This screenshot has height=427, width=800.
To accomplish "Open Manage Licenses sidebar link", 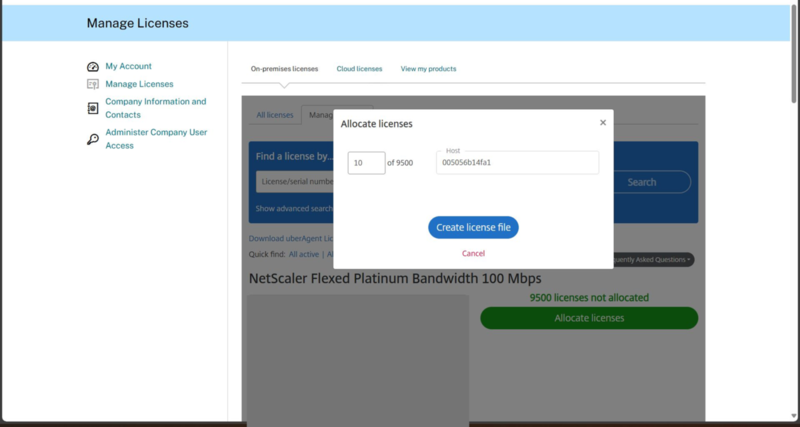I will [139, 84].
